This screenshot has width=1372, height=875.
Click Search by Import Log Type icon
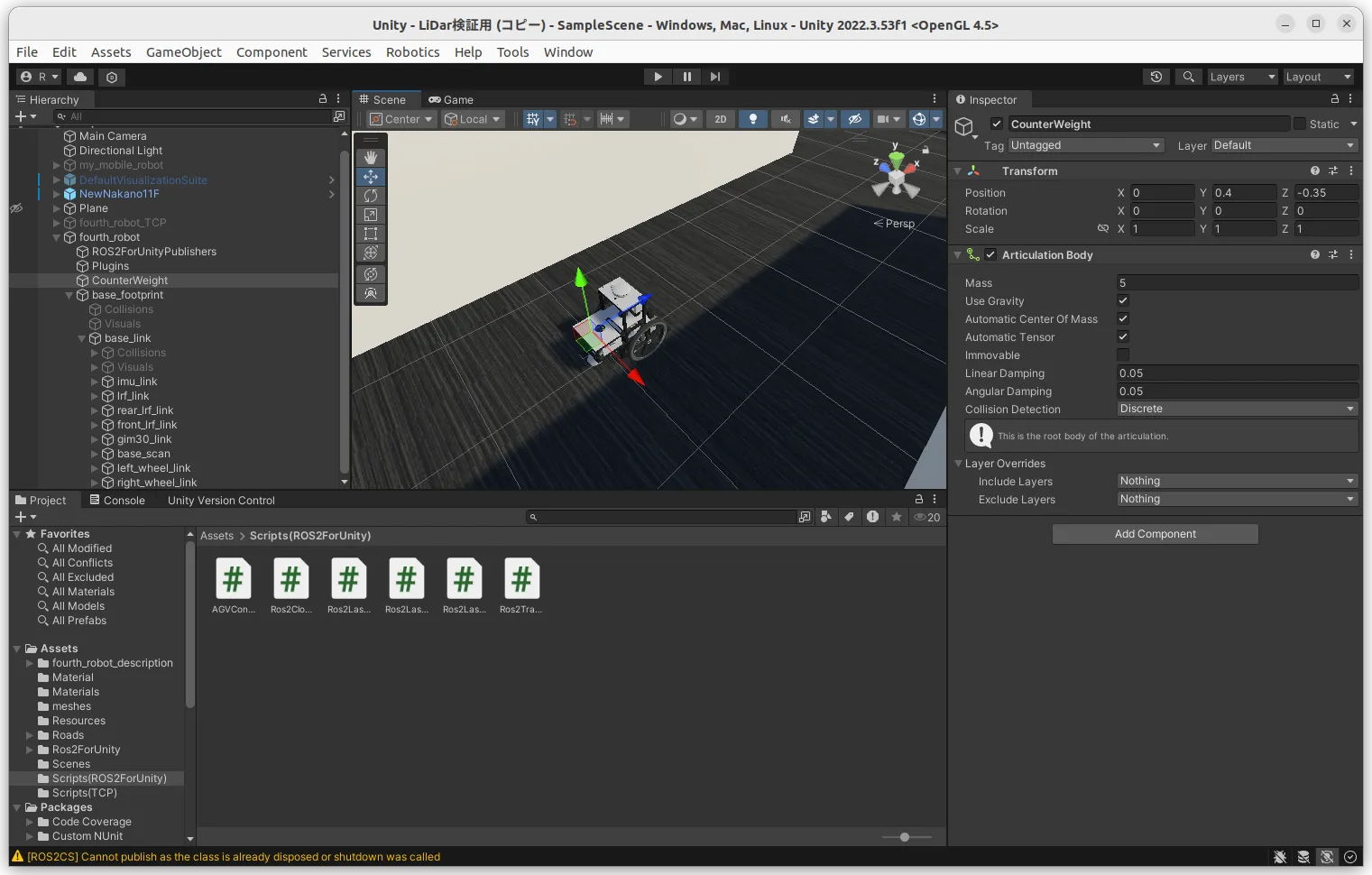click(x=872, y=517)
